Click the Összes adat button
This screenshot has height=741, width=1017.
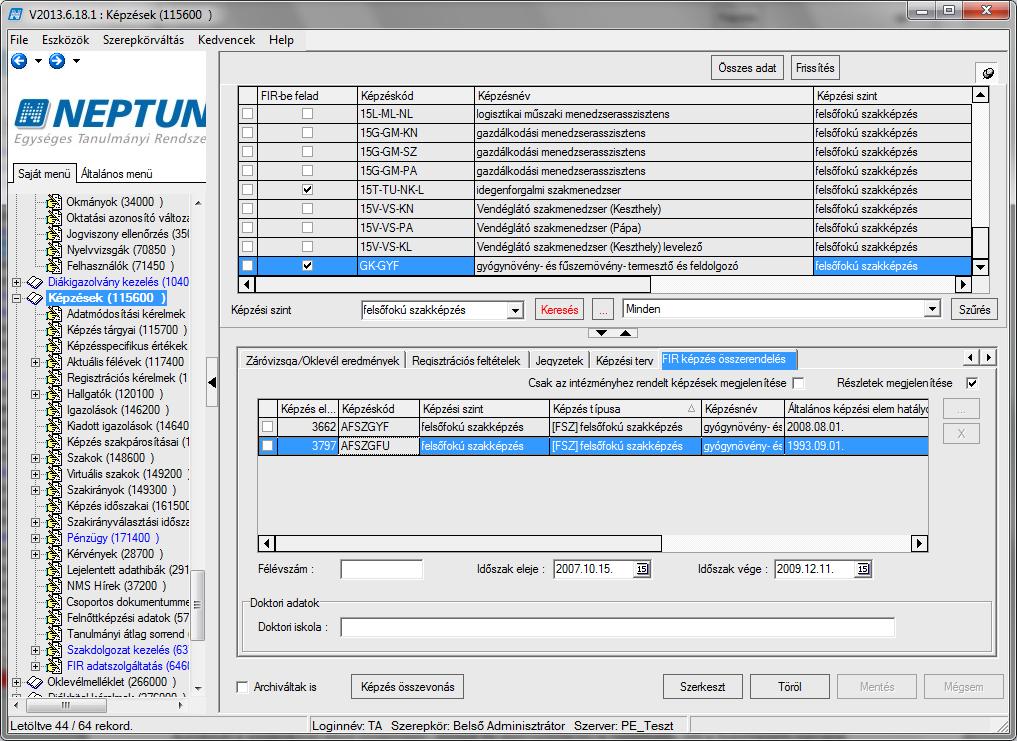click(x=747, y=68)
